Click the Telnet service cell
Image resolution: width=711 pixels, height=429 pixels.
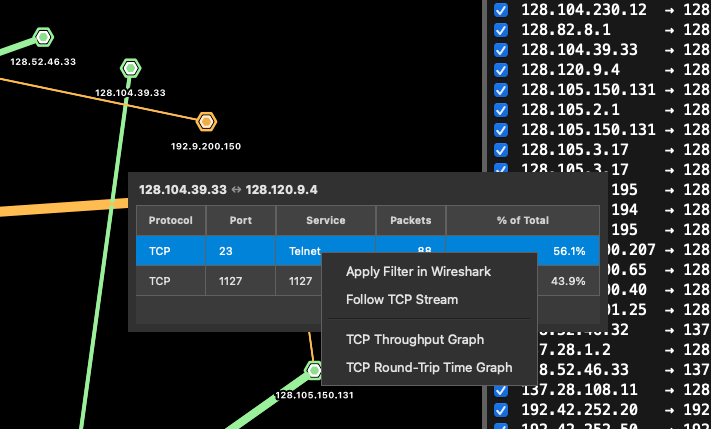tap(305, 251)
